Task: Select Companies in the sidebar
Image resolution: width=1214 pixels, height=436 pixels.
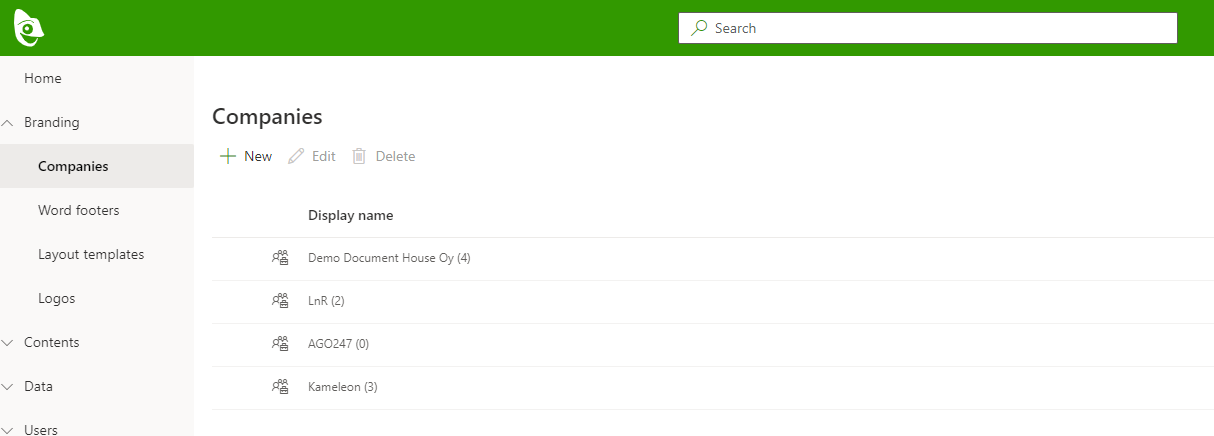Action: 97,166
